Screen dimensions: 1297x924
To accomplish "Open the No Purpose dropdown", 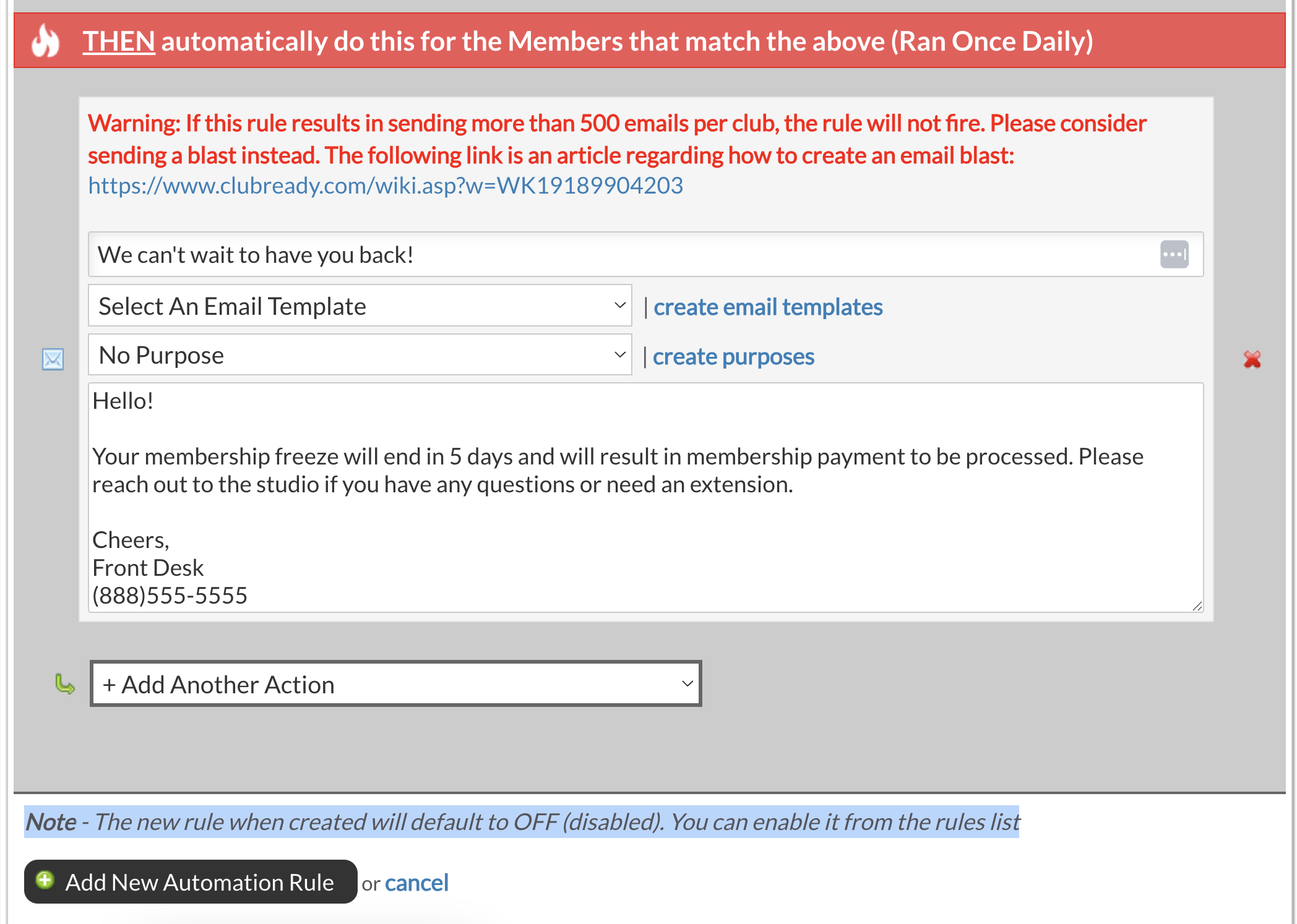I will [360, 355].
